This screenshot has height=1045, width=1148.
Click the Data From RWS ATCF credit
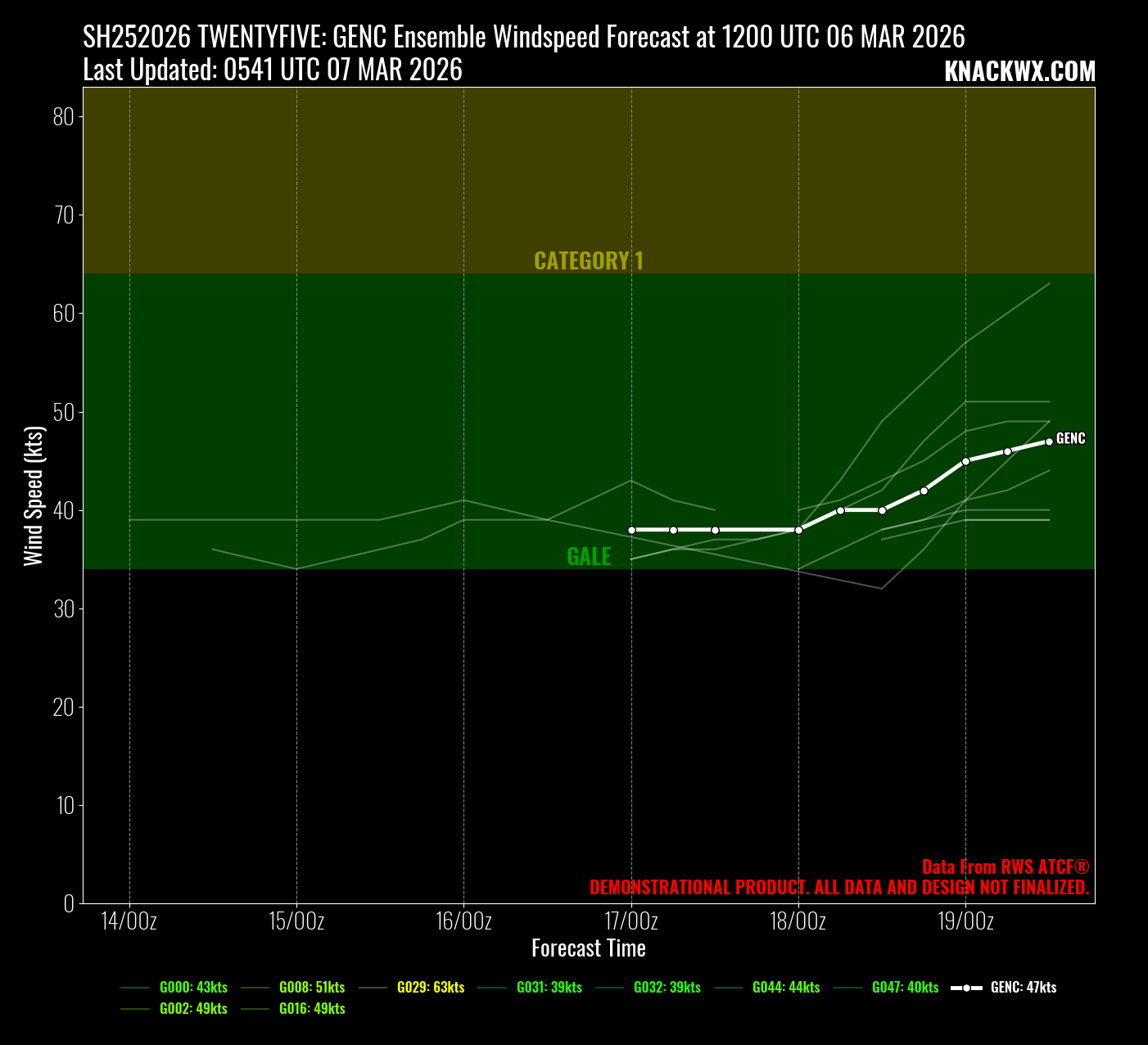coord(1005,867)
